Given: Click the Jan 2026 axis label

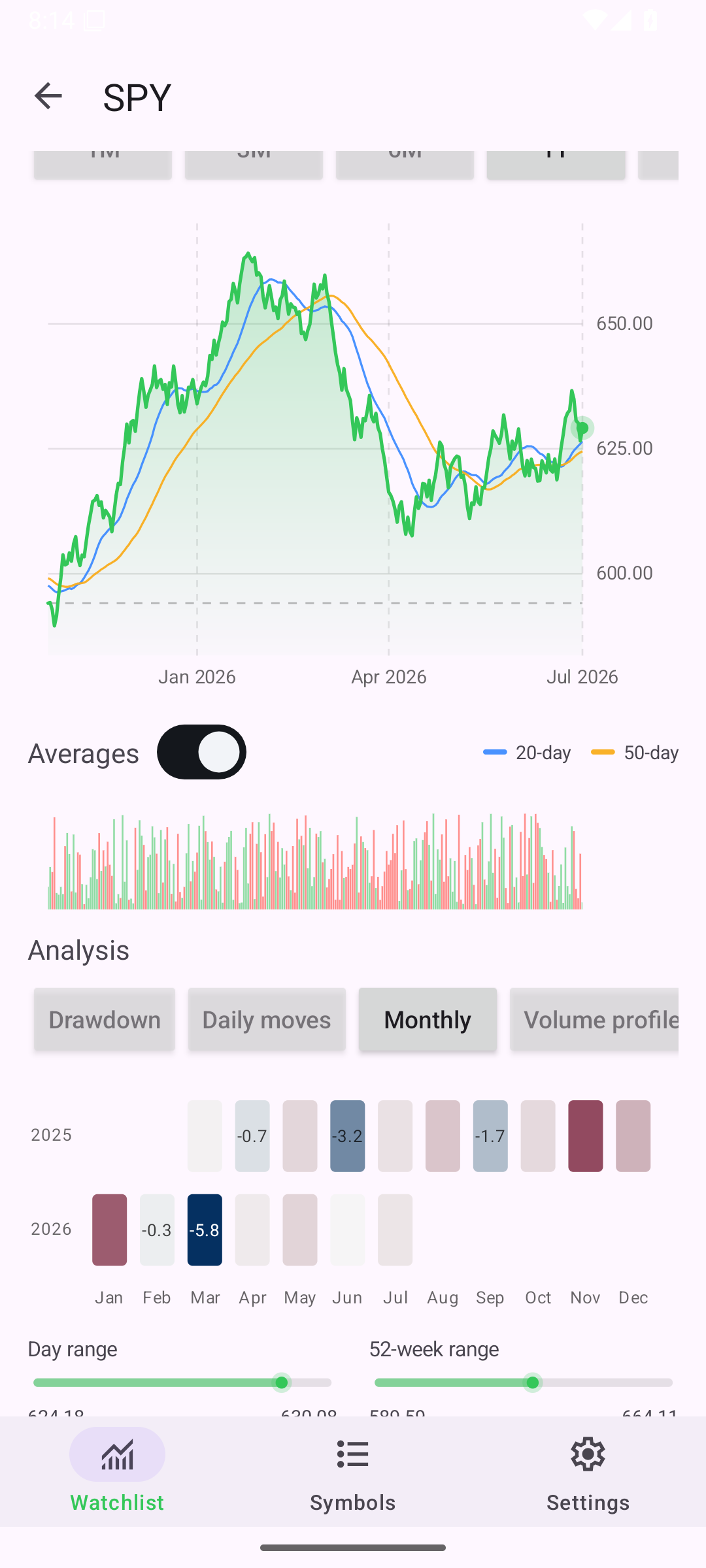Looking at the screenshot, I should [197, 677].
